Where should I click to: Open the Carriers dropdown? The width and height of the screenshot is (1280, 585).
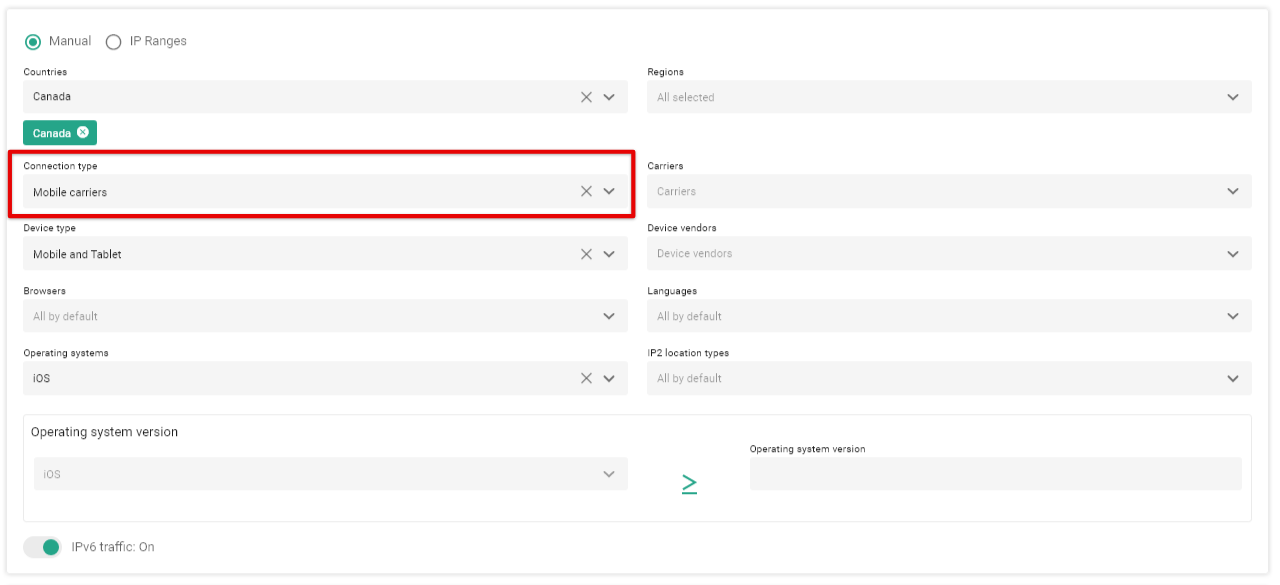tap(948, 191)
